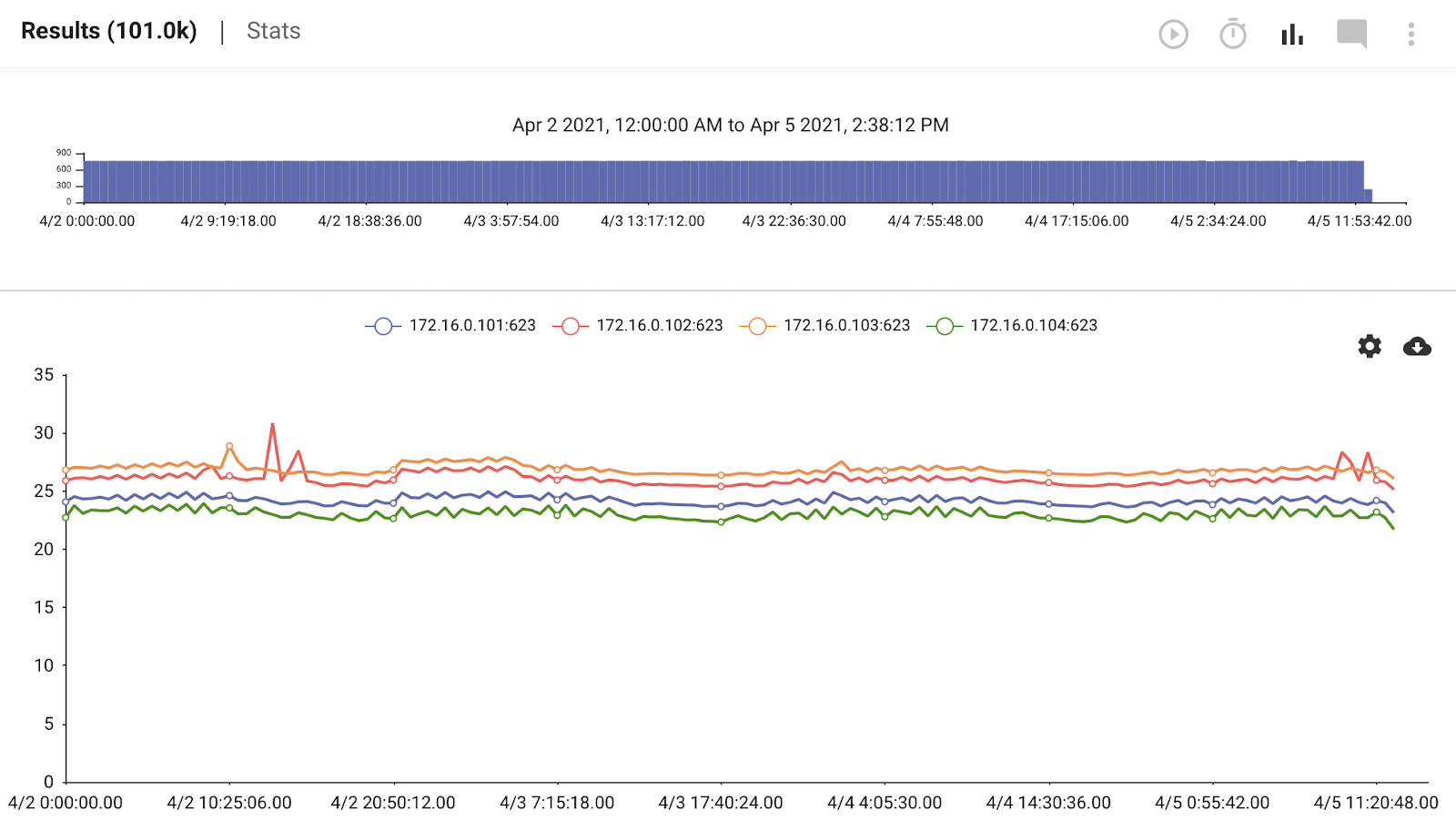Click the orange peak data point marker
The width and height of the screenshot is (1456, 831).
[x=229, y=446]
